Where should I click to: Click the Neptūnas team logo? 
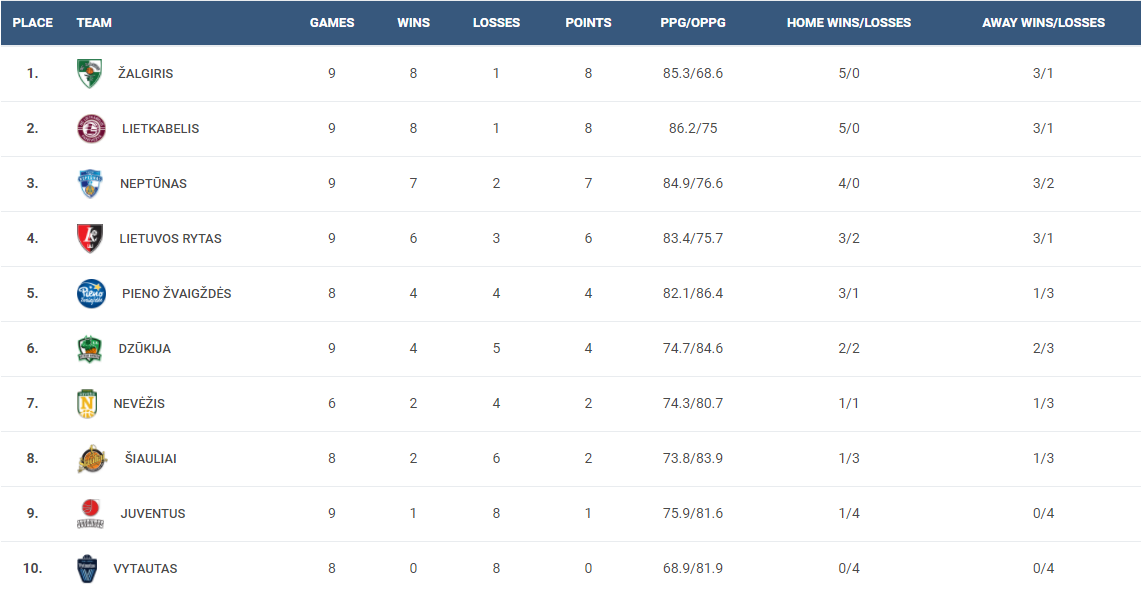click(90, 183)
